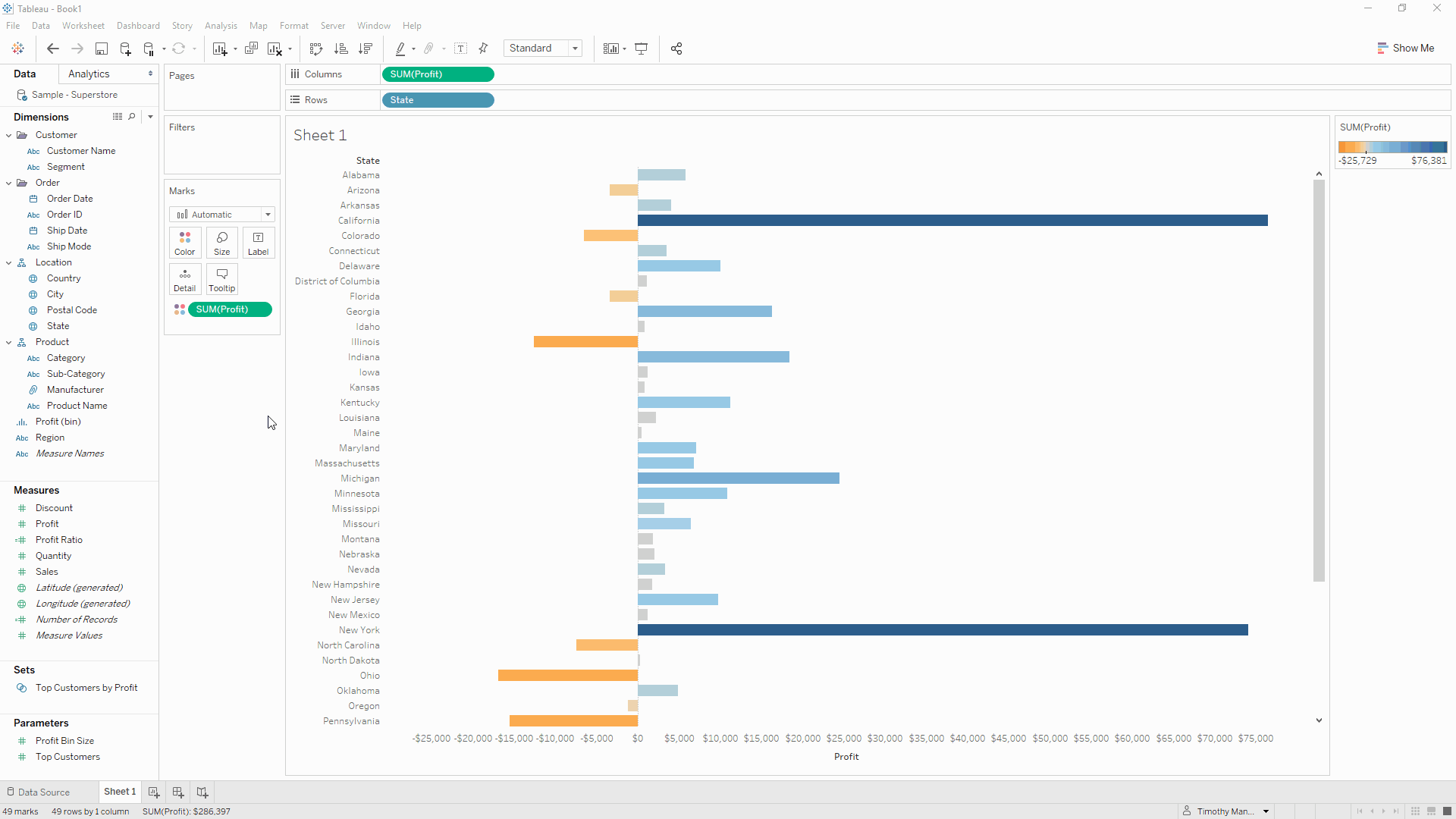This screenshot has height=819, width=1456.
Task: Switch to the Analytics pane tab
Action: [89, 74]
